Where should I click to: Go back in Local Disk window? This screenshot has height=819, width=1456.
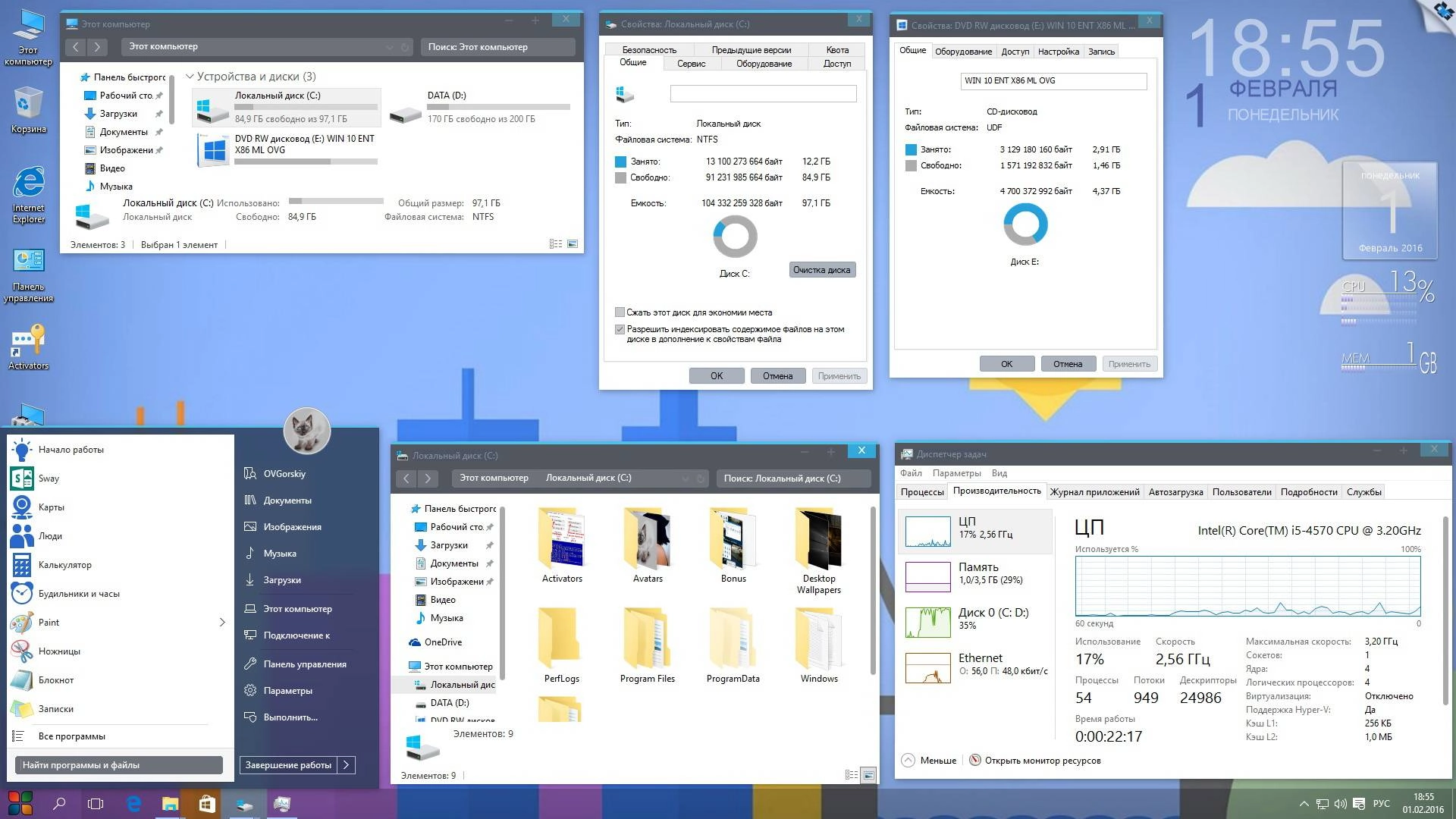click(406, 479)
